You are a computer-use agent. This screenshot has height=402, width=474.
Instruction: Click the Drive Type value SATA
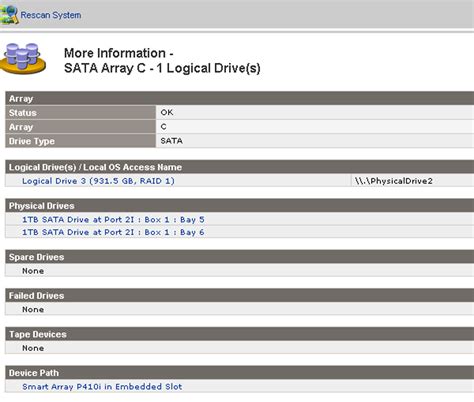171,141
